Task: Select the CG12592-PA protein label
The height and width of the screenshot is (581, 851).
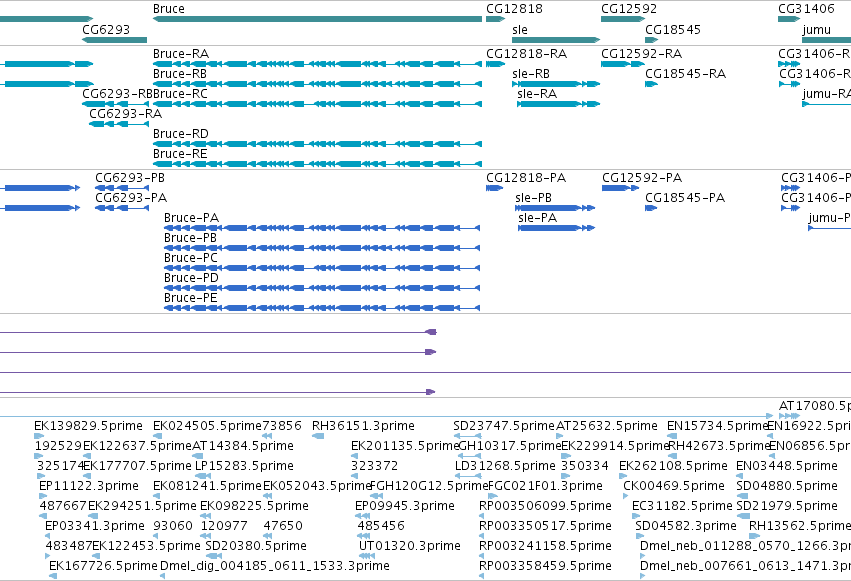Action: 642,178
